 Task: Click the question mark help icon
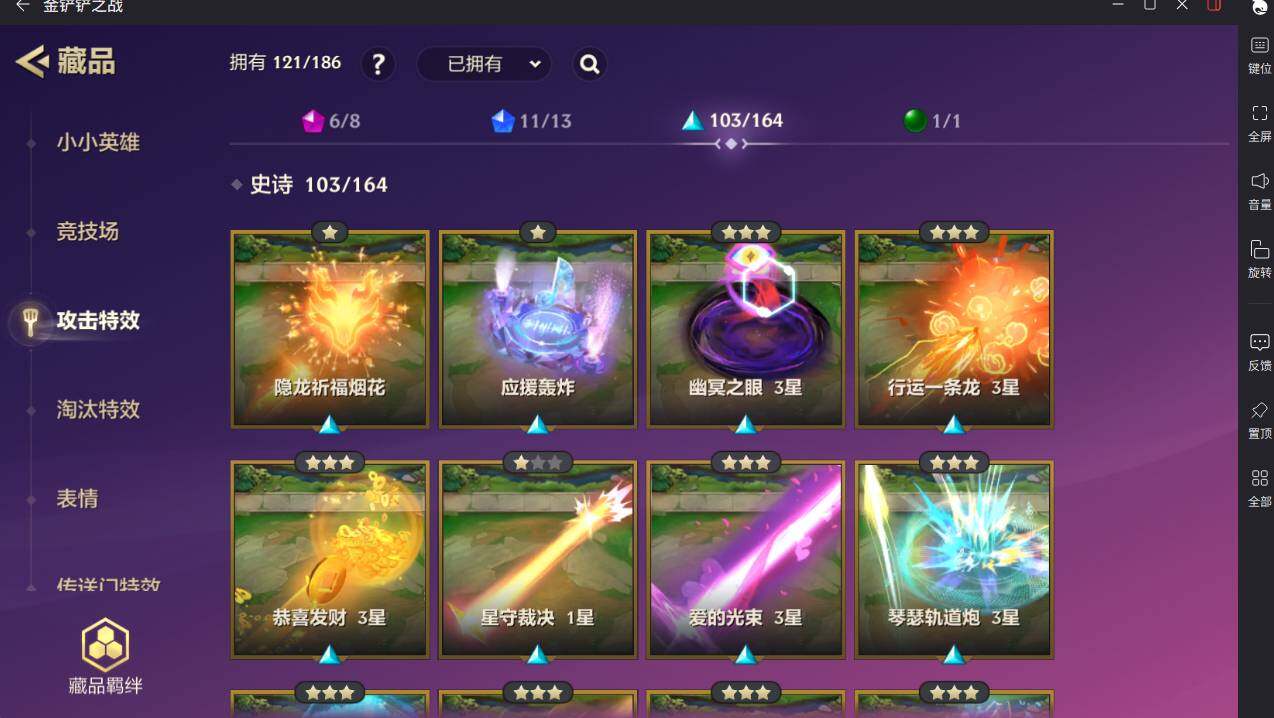(x=377, y=65)
